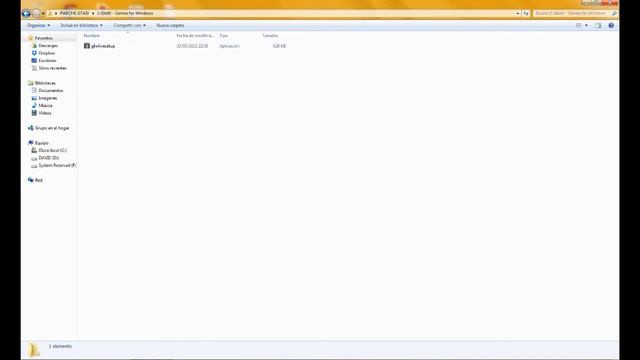Click the System Reserved drive icon
The image size is (640, 360).
pyautogui.click(x=34, y=166)
